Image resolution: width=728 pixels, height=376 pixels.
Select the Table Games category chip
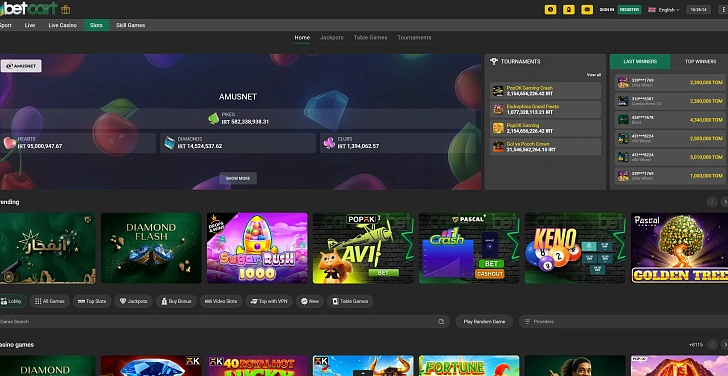click(x=350, y=301)
